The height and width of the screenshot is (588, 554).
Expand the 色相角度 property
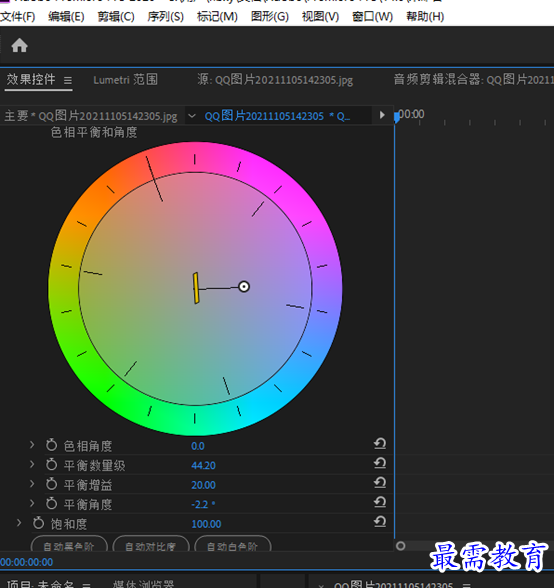coord(32,445)
